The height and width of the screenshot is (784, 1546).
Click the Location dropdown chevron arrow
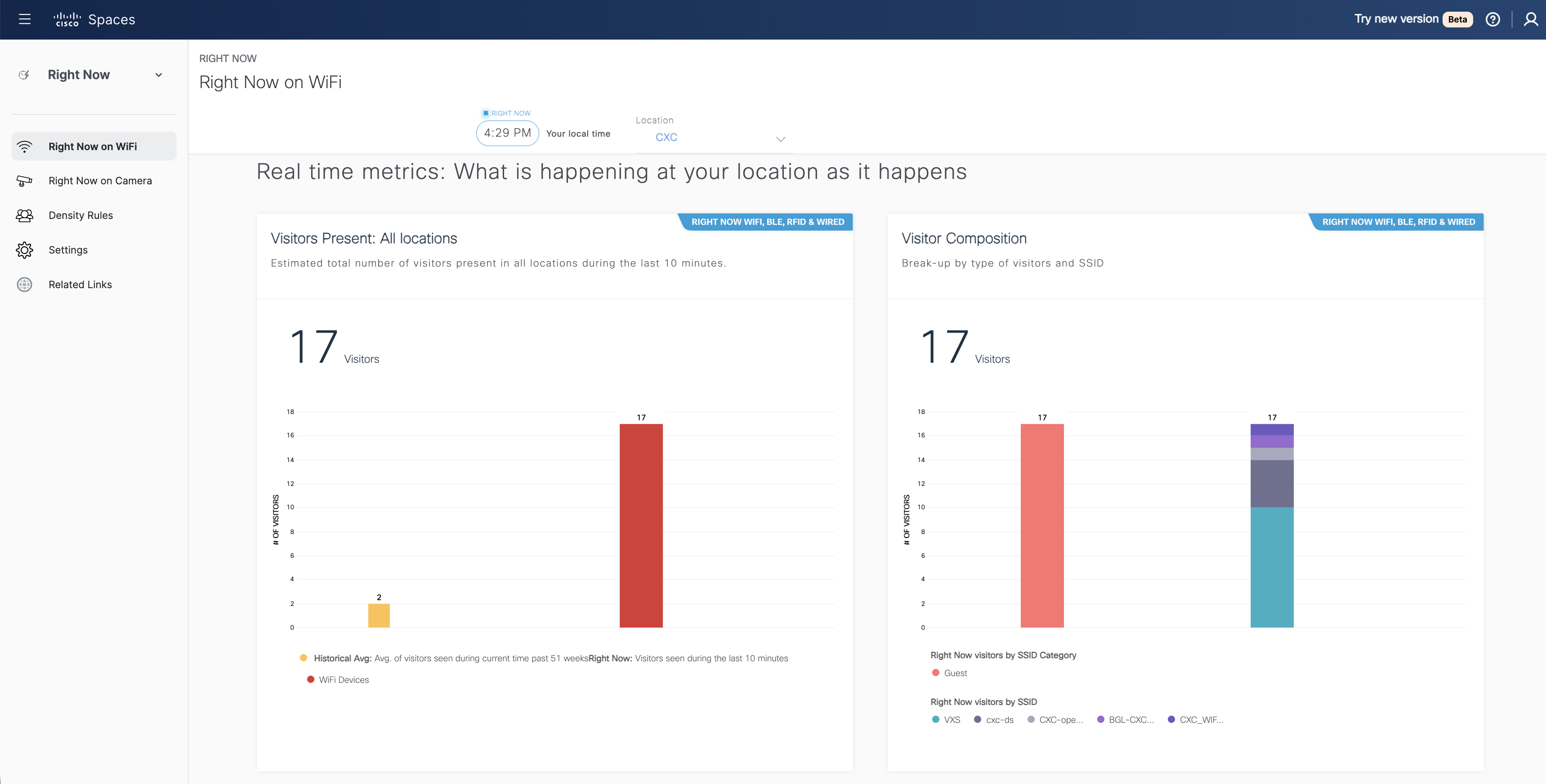coord(780,139)
